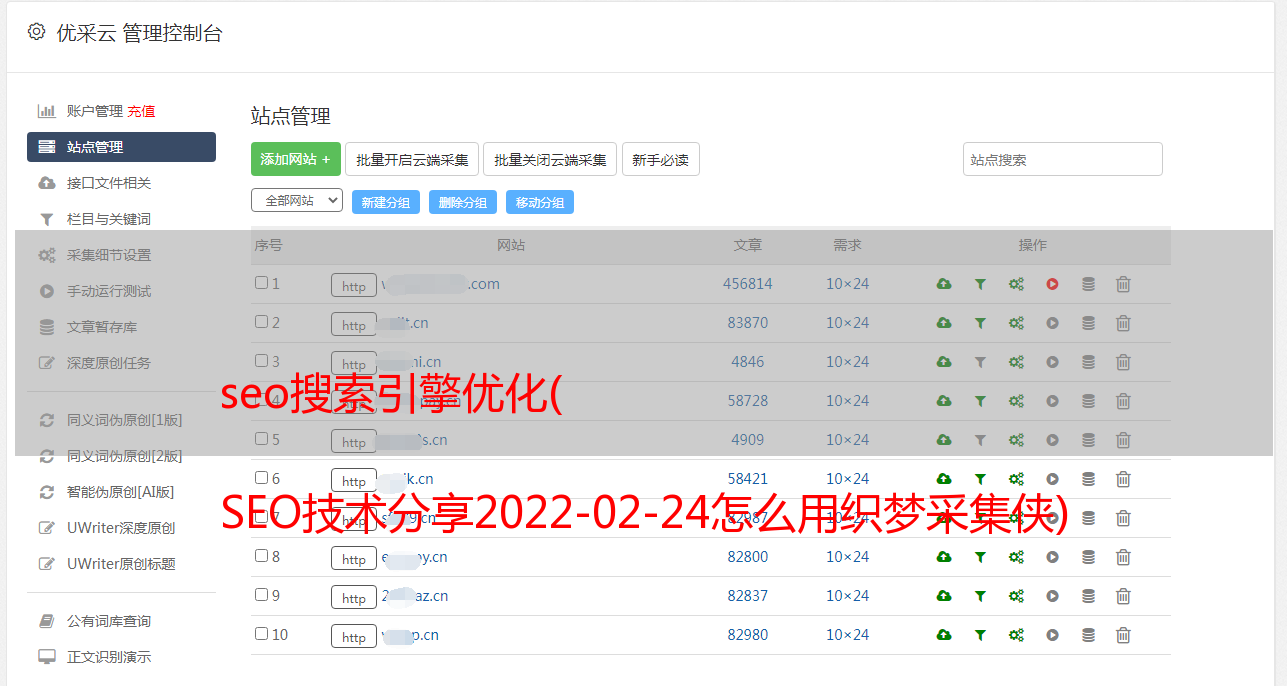Click the settings gear icon beside 优采云 title
This screenshot has height=686, width=1287.
[36, 32]
